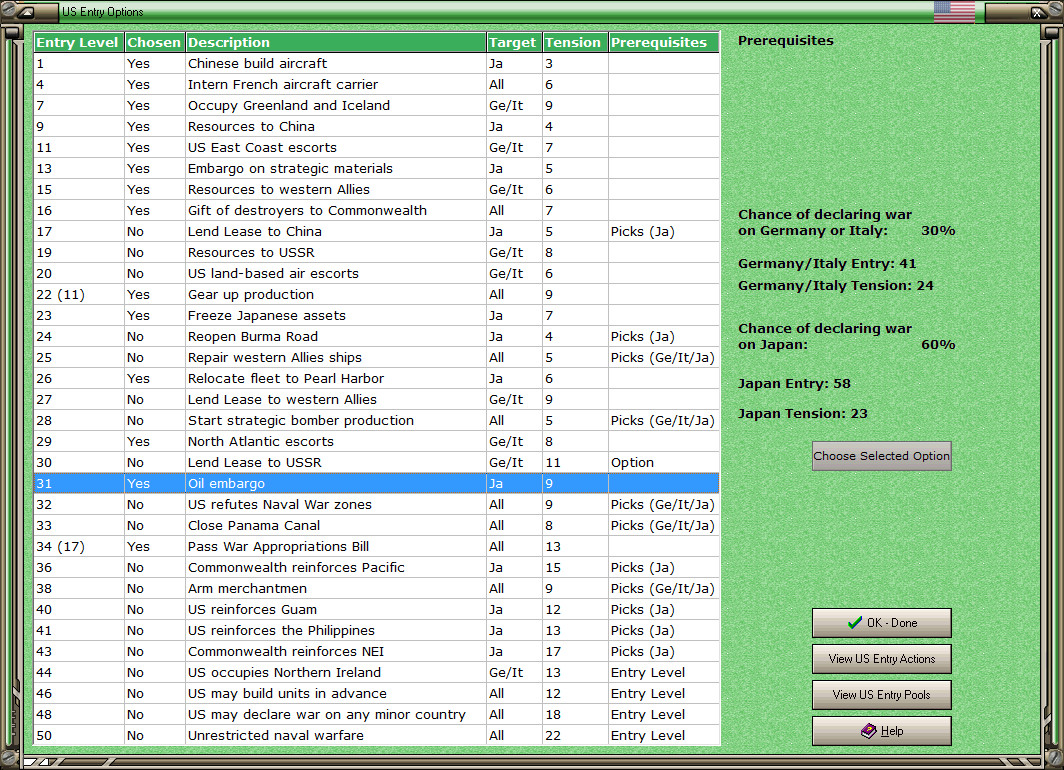Select Resources to China option
The width and height of the screenshot is (1064, 770).
(x=377, y=126)
